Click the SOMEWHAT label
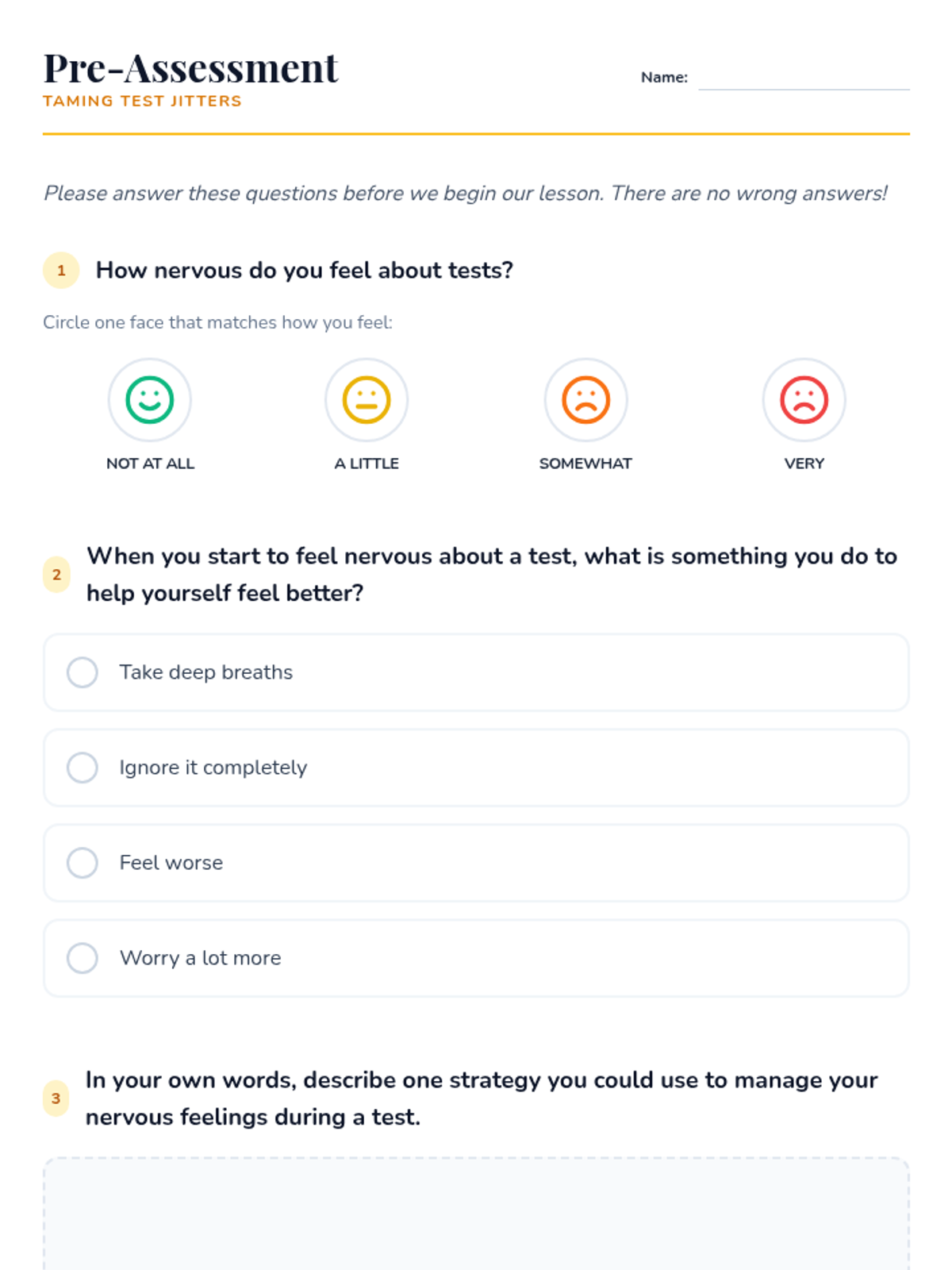This screenshot has height=1270, width=952. point(585,464)
